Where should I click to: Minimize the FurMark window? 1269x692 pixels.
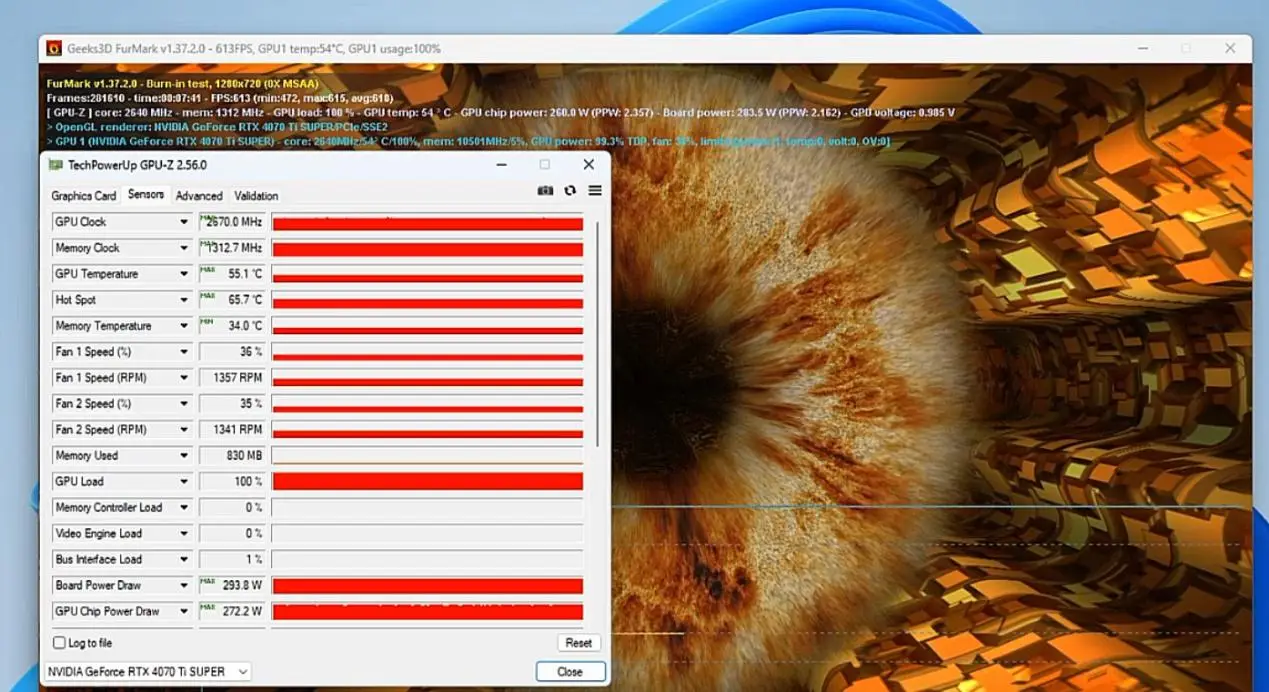[1142, 48]
